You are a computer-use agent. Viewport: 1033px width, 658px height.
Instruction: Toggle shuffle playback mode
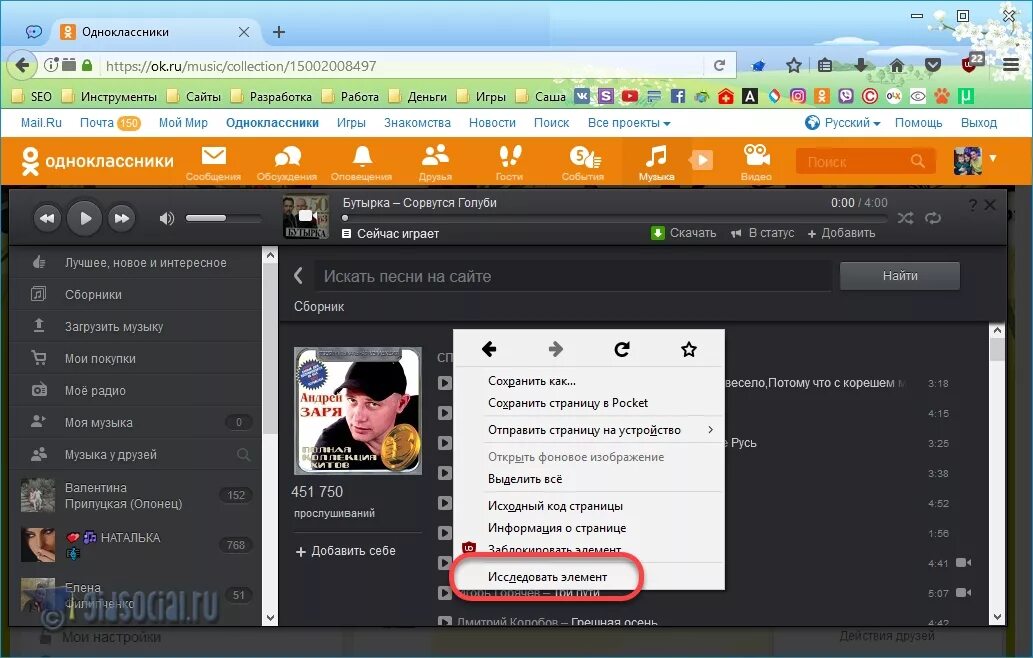pos(905,218)
